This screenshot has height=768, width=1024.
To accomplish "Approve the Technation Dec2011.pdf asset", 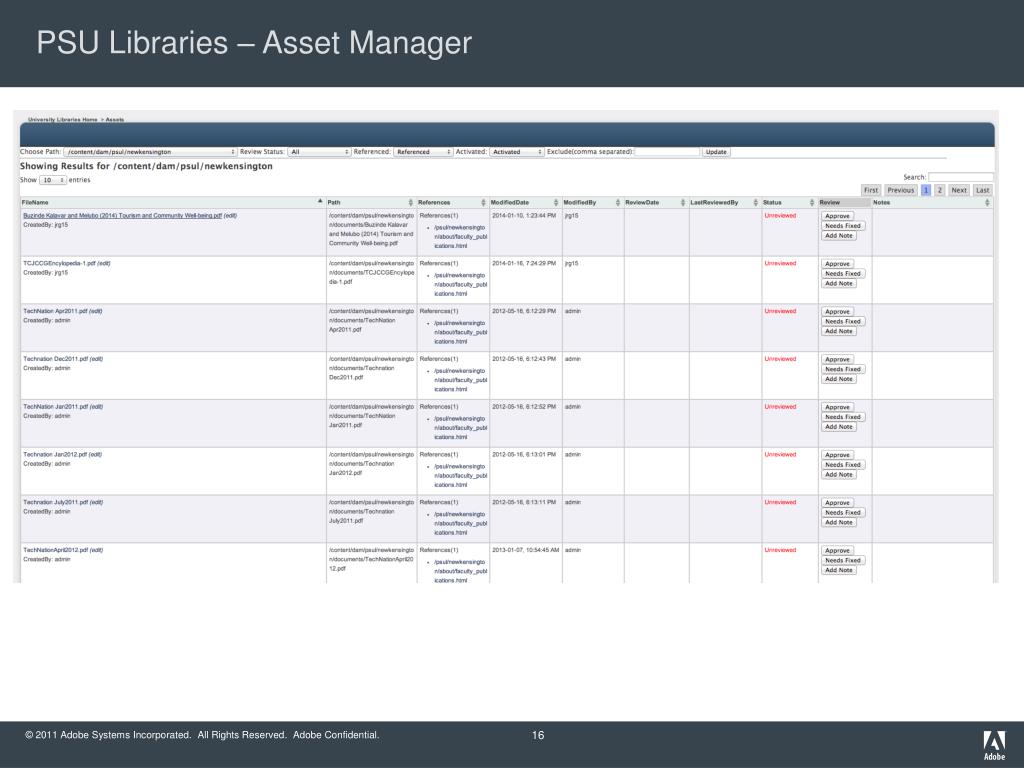I will click(837, 359).
